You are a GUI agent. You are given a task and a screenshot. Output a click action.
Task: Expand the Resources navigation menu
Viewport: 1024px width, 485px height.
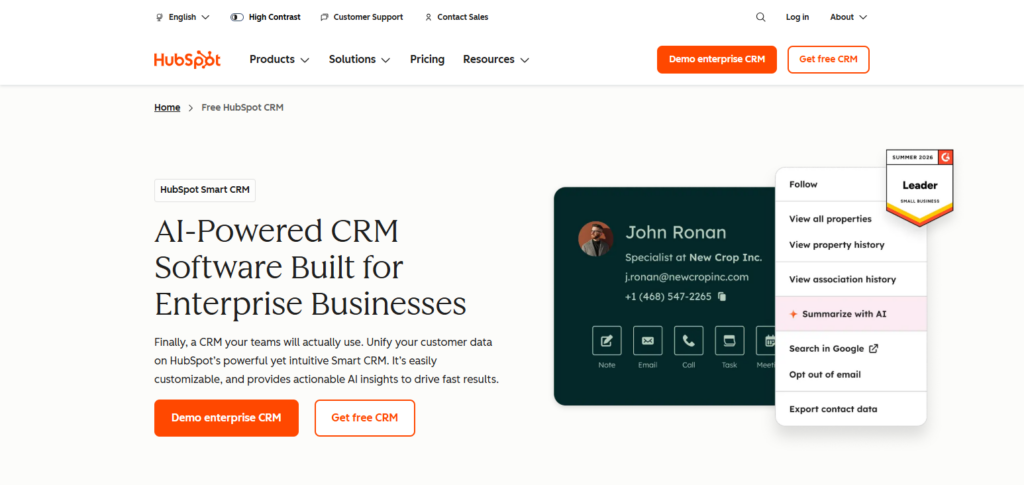tap(496, 59)
